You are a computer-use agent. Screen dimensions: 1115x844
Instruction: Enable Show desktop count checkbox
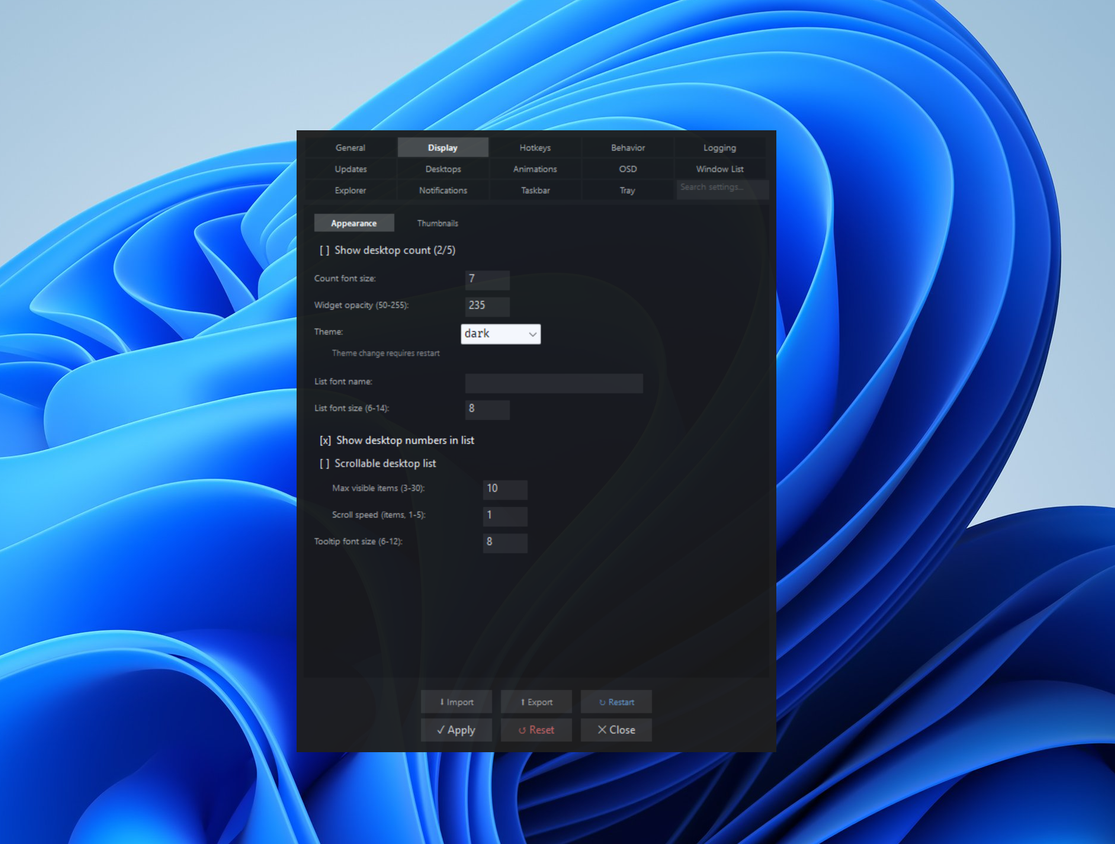(x=388, y=250)
